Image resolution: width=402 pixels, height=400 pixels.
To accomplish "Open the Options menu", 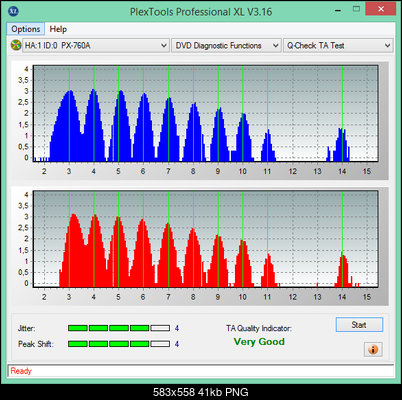I will point(26,29).
